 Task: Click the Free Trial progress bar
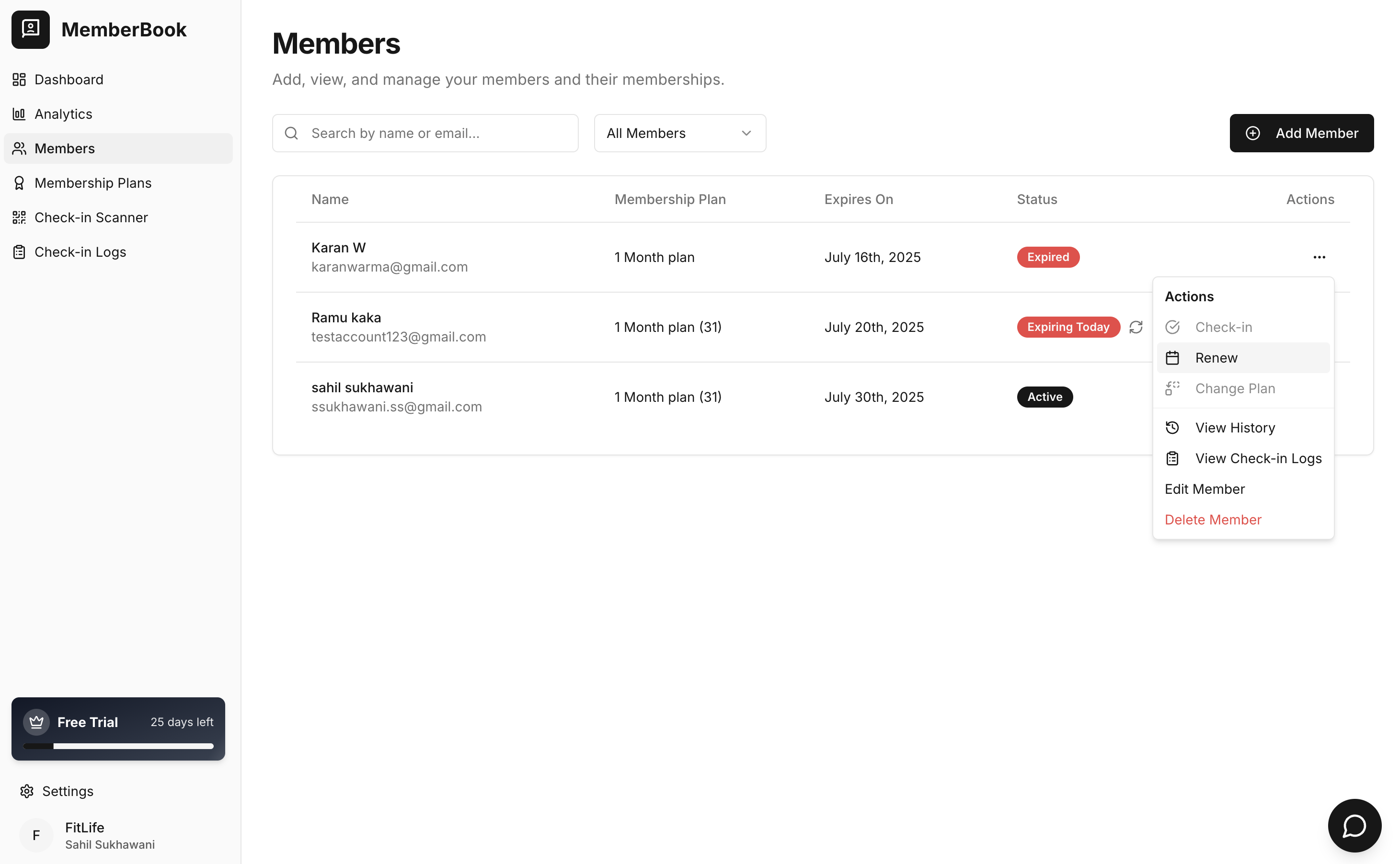point(118,746)
